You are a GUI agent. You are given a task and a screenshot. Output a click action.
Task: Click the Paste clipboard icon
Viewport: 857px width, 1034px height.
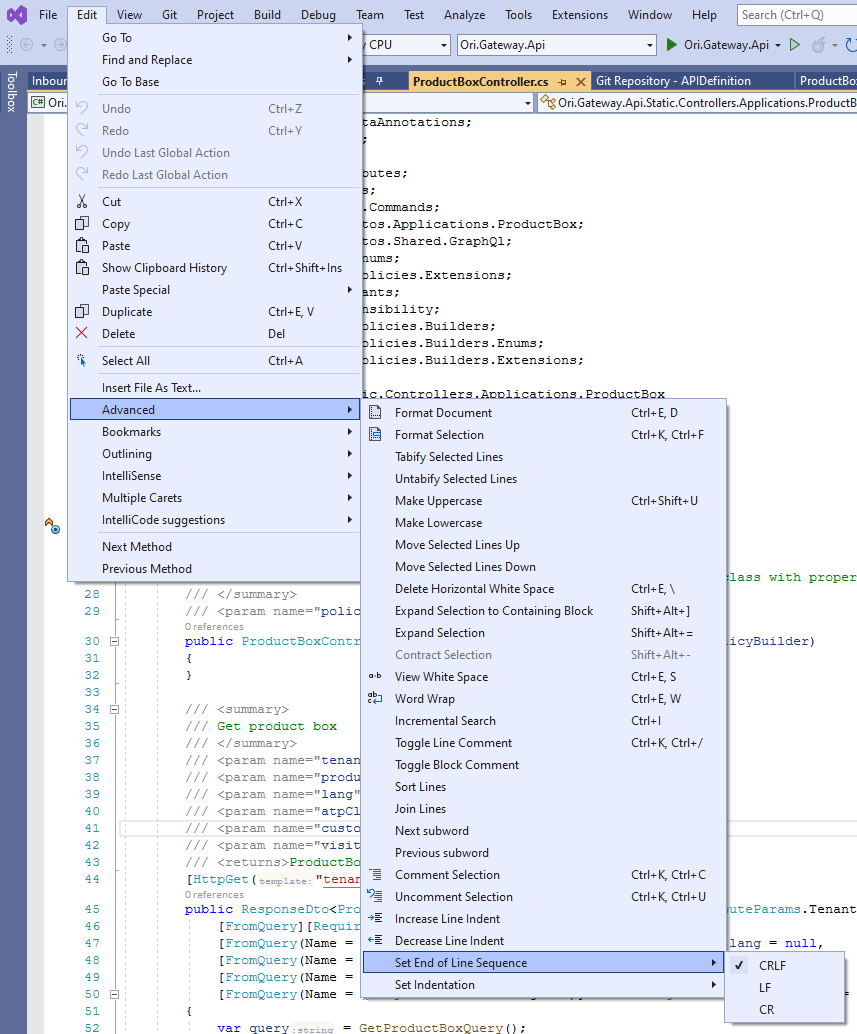pyautogui.click(x=82, y=245)
